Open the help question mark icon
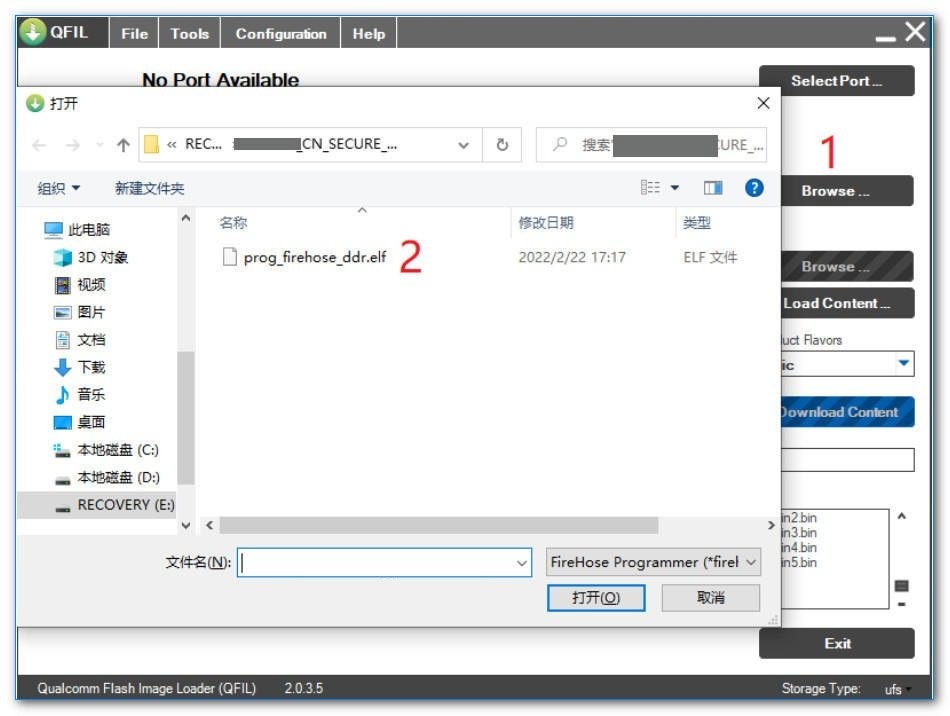The width and height of the screenshot is (950, 716). point(754,188)
